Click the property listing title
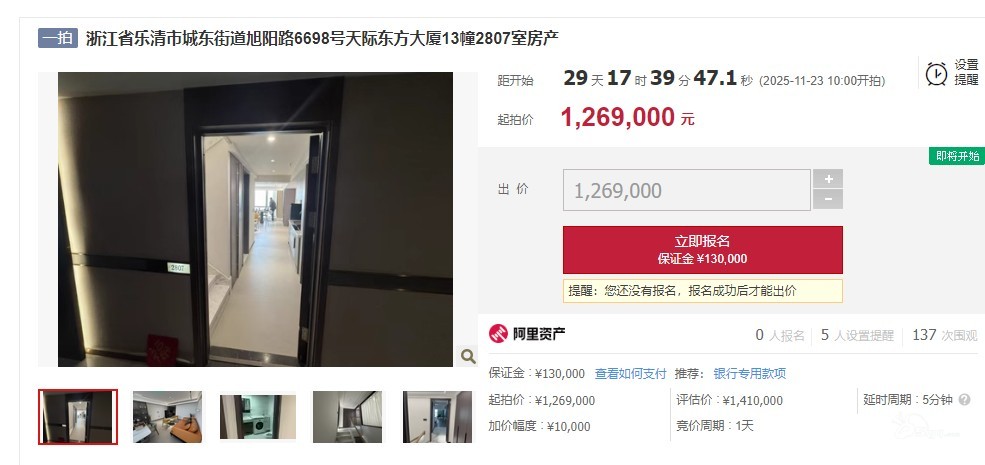 point(322,38)
